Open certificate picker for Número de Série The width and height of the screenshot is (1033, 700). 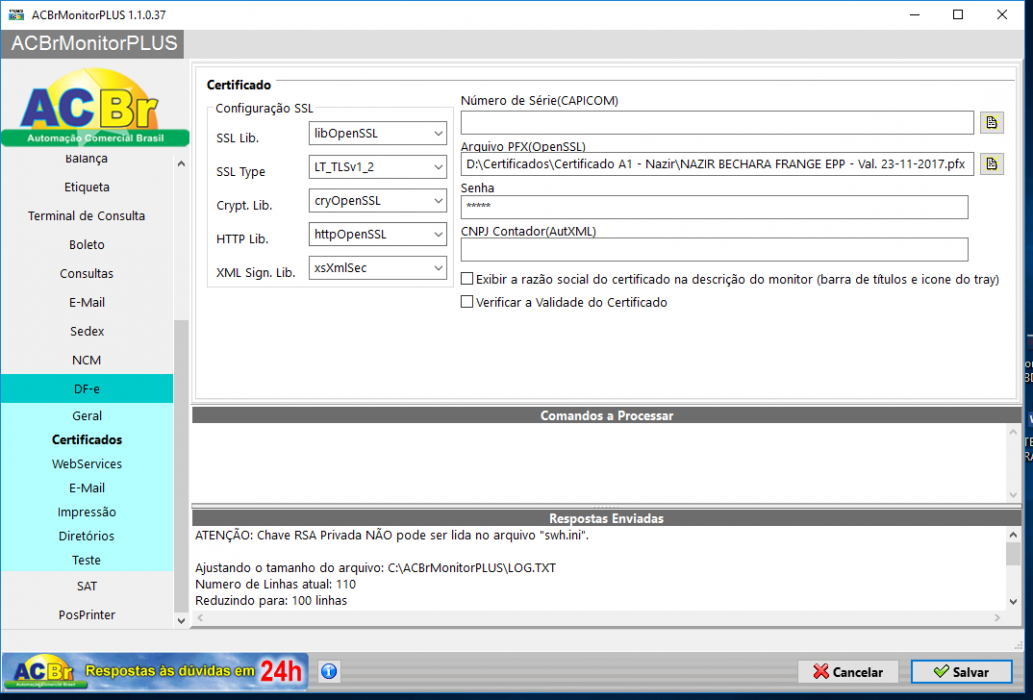click(x=991, y=122)
